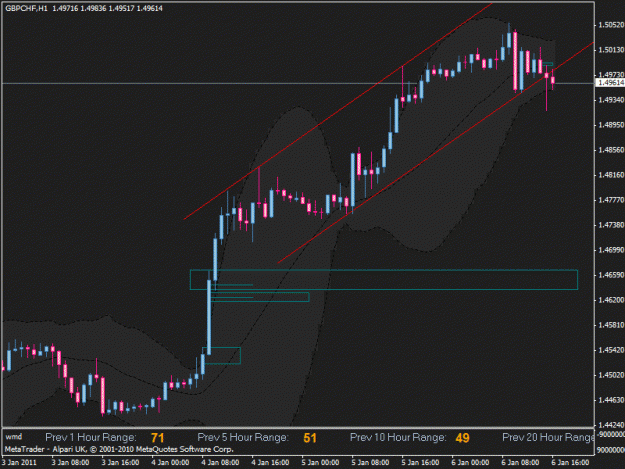Click the 1.44240 price axis label
This screenshot has height=469, width=625.
tap(611, 425)
